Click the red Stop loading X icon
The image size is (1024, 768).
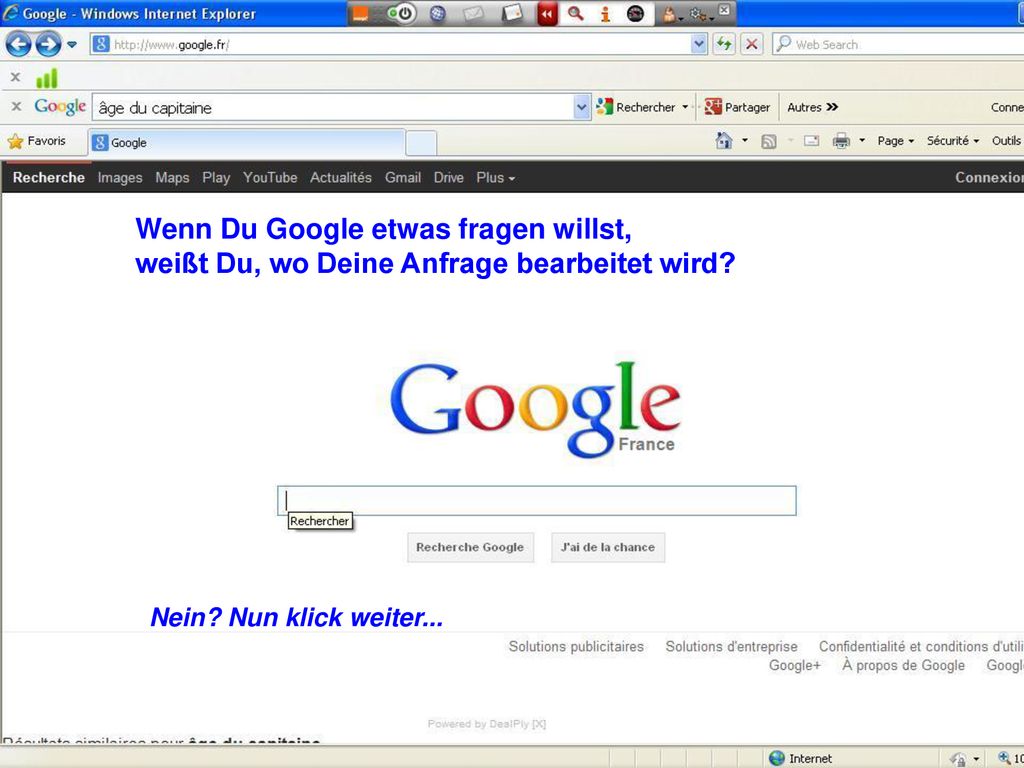pyautogui.click(x=752, y=44)
